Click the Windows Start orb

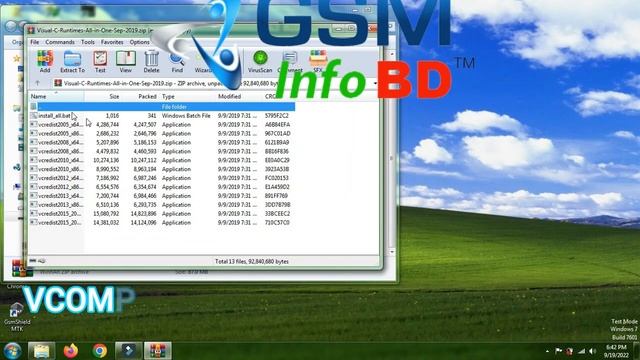pyautogui.click(x=13, y=351)
